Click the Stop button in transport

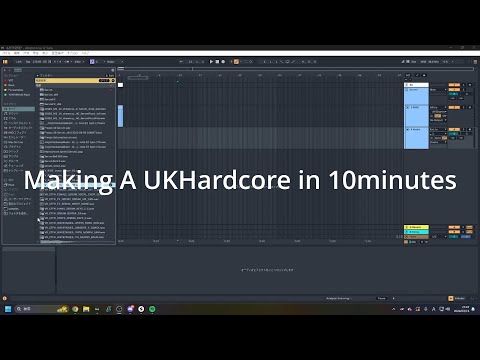point(217,62)
